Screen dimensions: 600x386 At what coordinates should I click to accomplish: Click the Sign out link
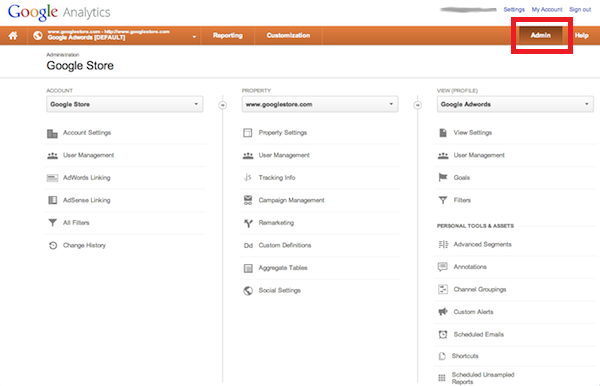(580, 10)
